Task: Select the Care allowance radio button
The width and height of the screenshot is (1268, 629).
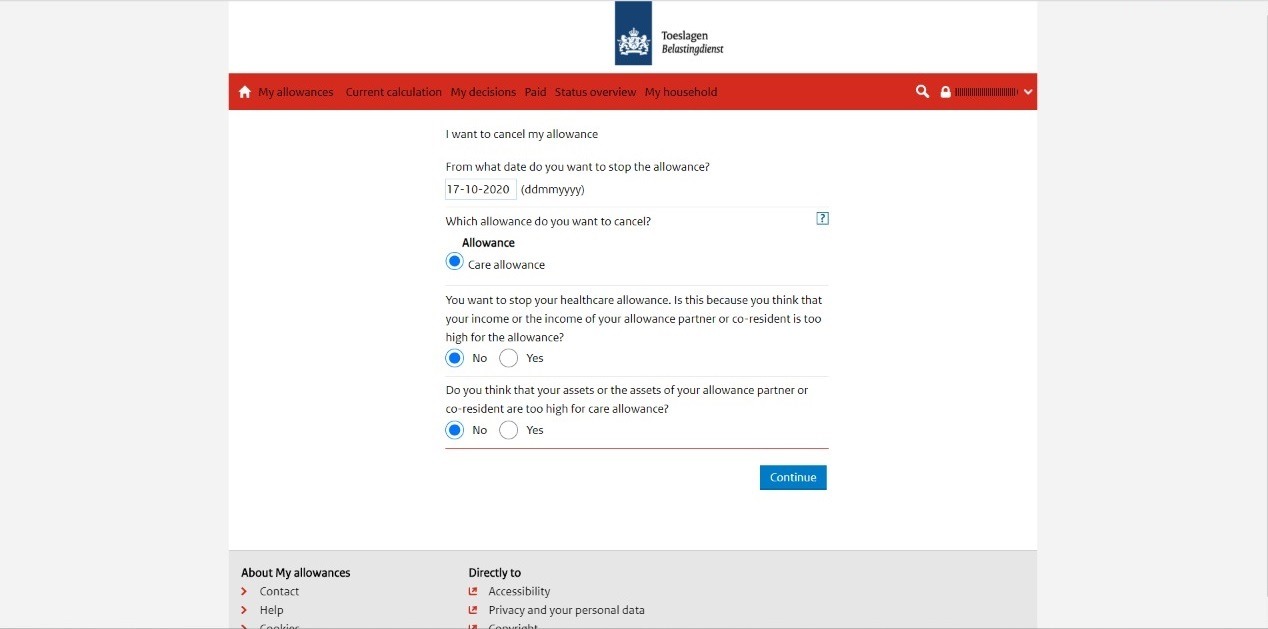Action: click(x=455, y=262)
